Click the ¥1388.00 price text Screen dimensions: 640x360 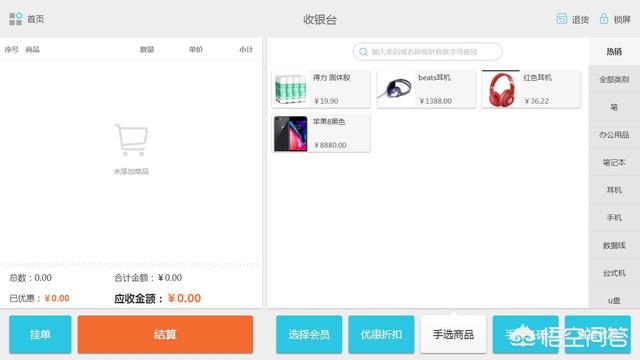(x=436, y=101)
